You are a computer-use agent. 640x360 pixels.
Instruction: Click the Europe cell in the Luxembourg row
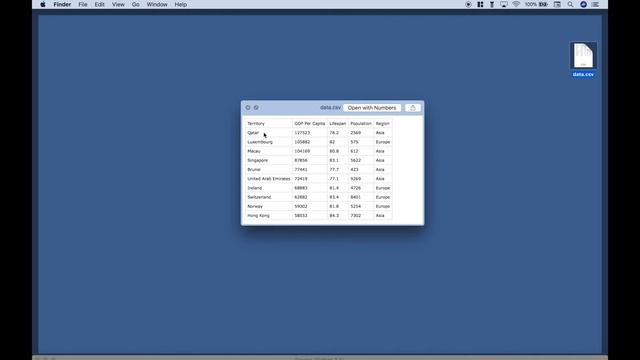point(383,142)
